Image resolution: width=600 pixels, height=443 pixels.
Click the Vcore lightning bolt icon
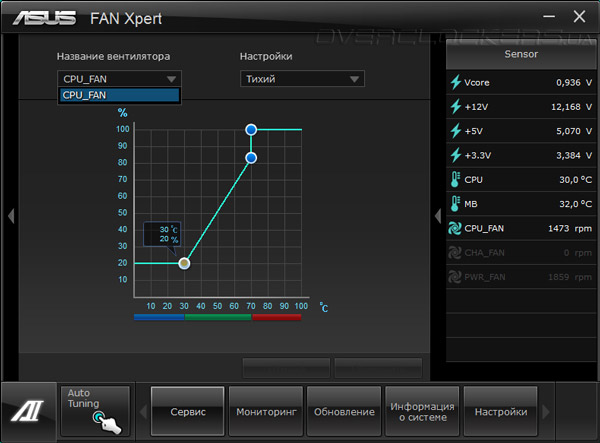tap(455, 82)
